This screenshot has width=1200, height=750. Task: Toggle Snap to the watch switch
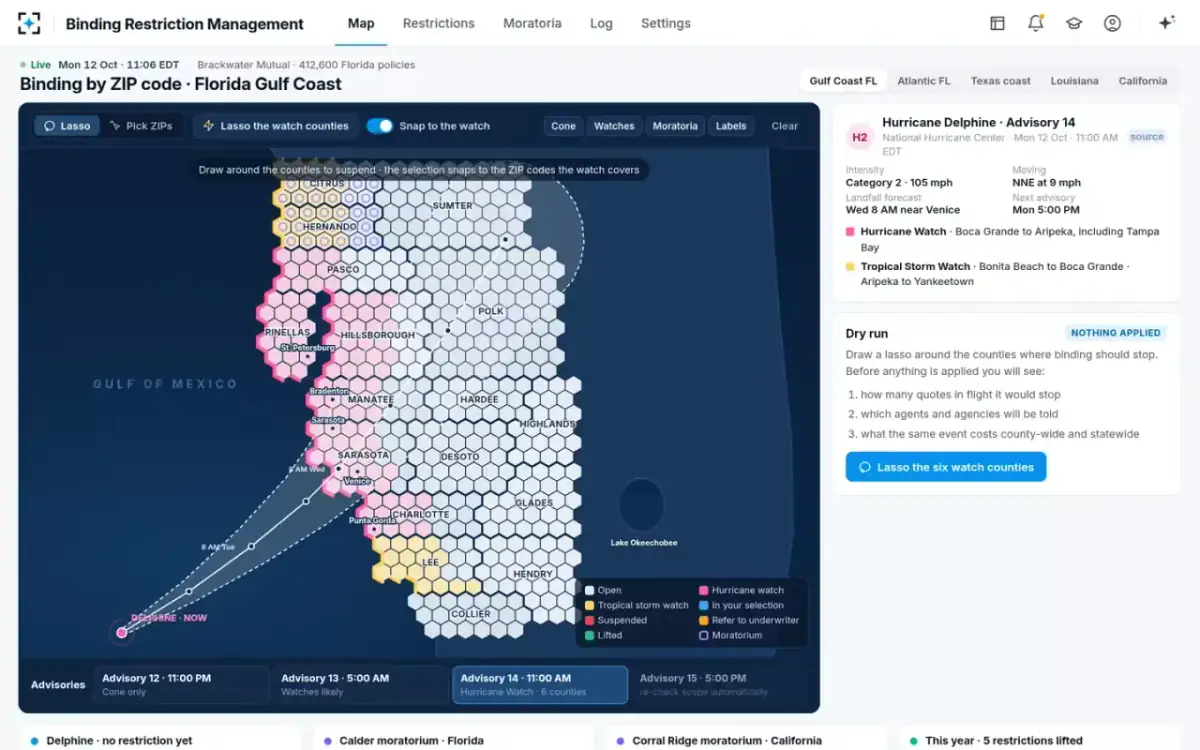[x=380, y=126]
